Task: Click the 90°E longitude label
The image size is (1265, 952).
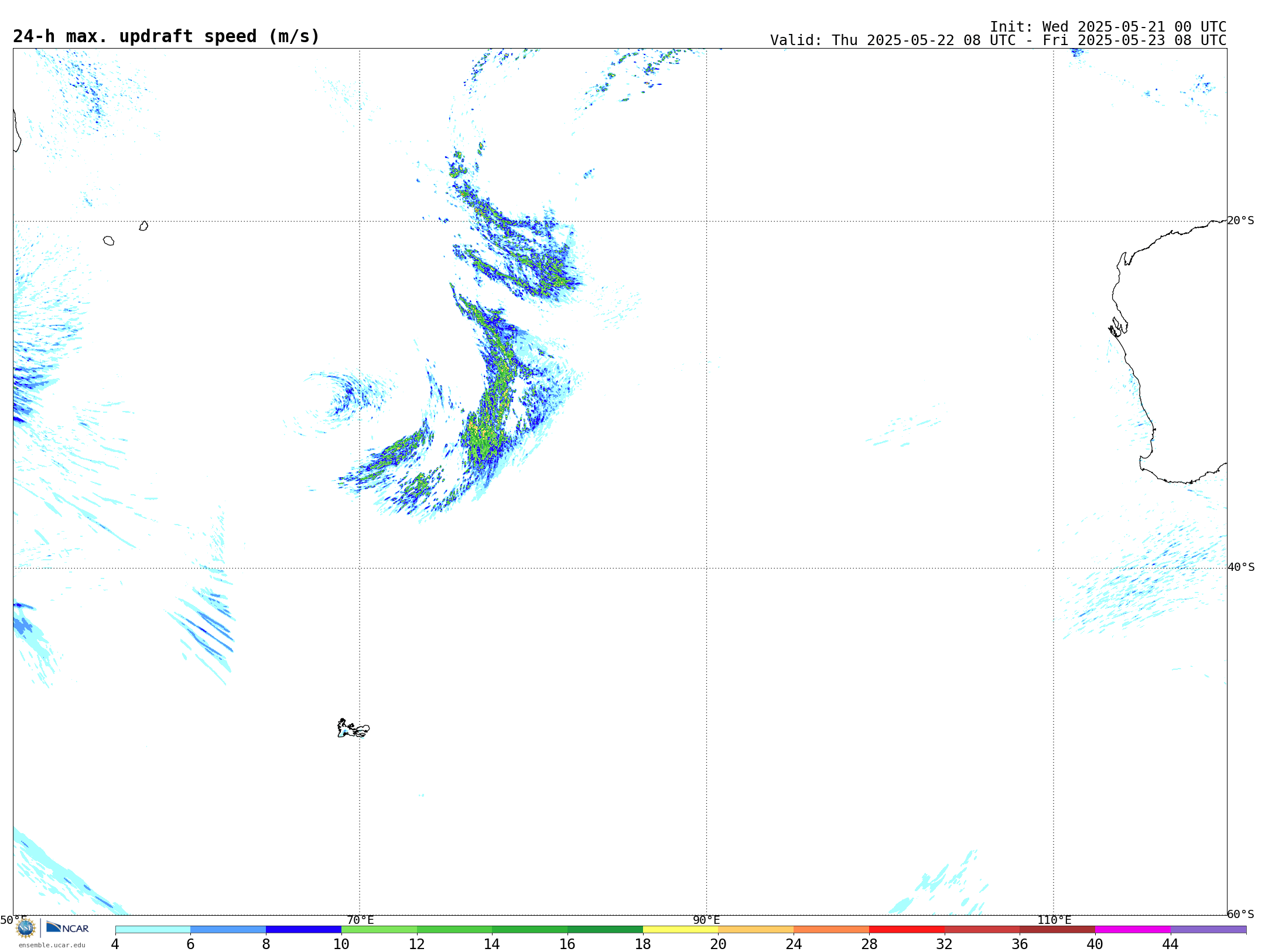Action: [x=706, y=920]
